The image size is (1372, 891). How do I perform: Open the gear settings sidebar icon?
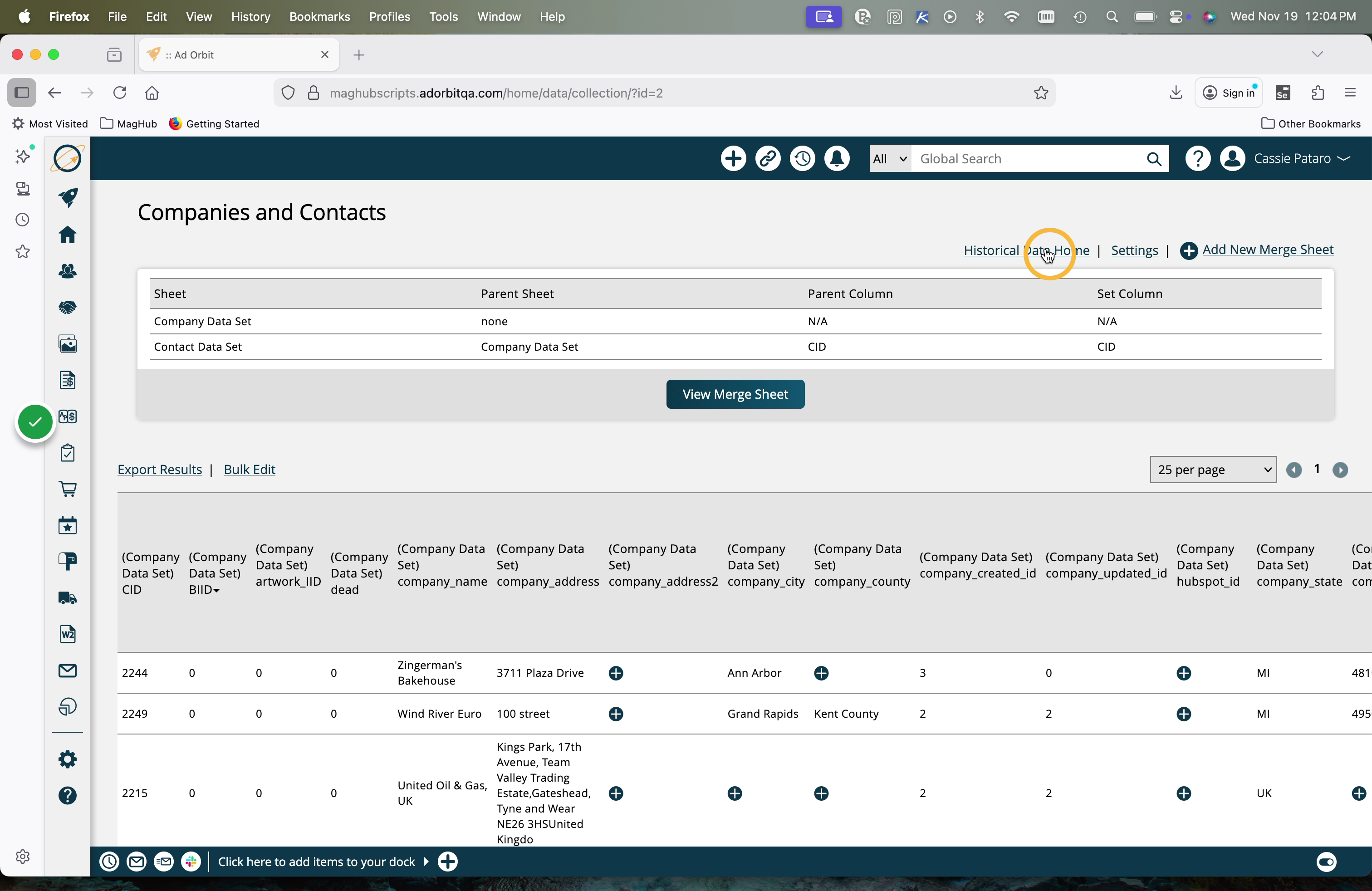68,759
